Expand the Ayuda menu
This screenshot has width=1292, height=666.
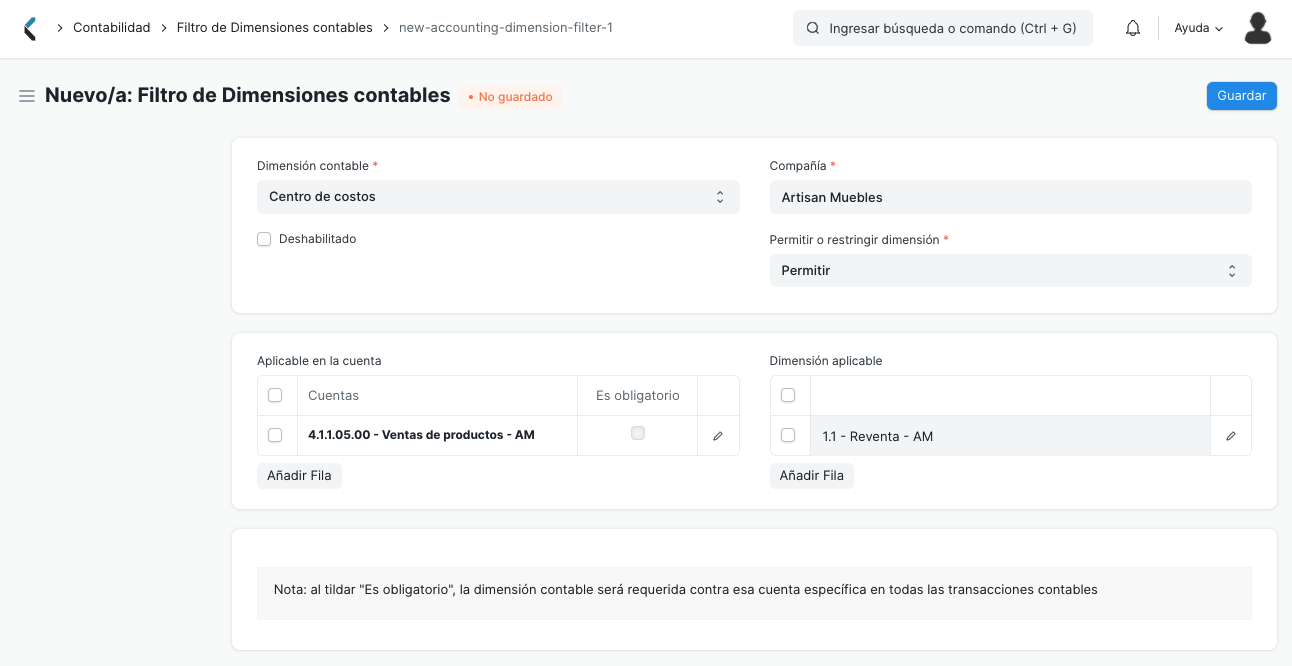(x=1197, y=28)
